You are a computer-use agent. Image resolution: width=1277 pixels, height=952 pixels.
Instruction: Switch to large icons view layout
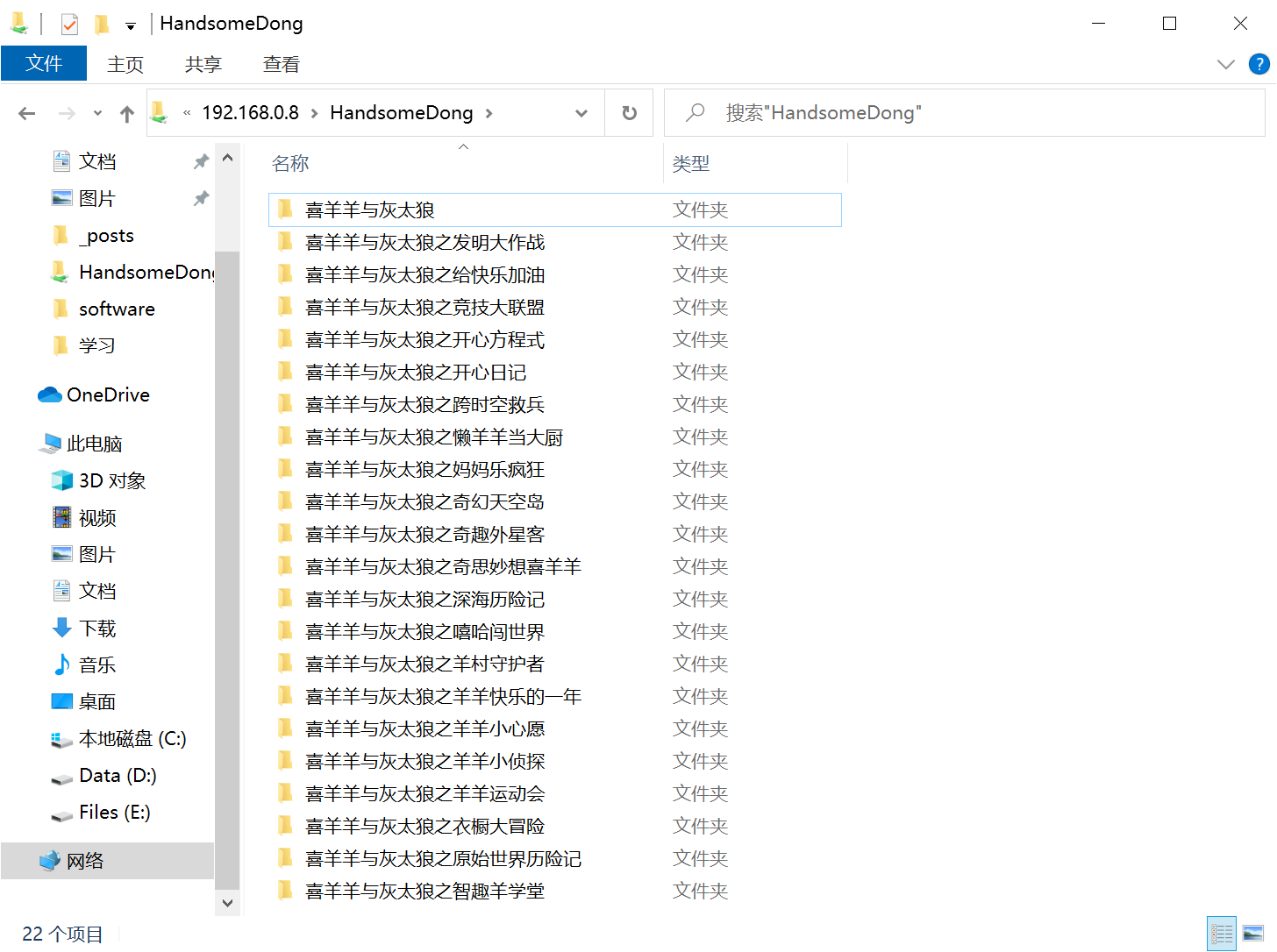click(x=1253, y=934)
